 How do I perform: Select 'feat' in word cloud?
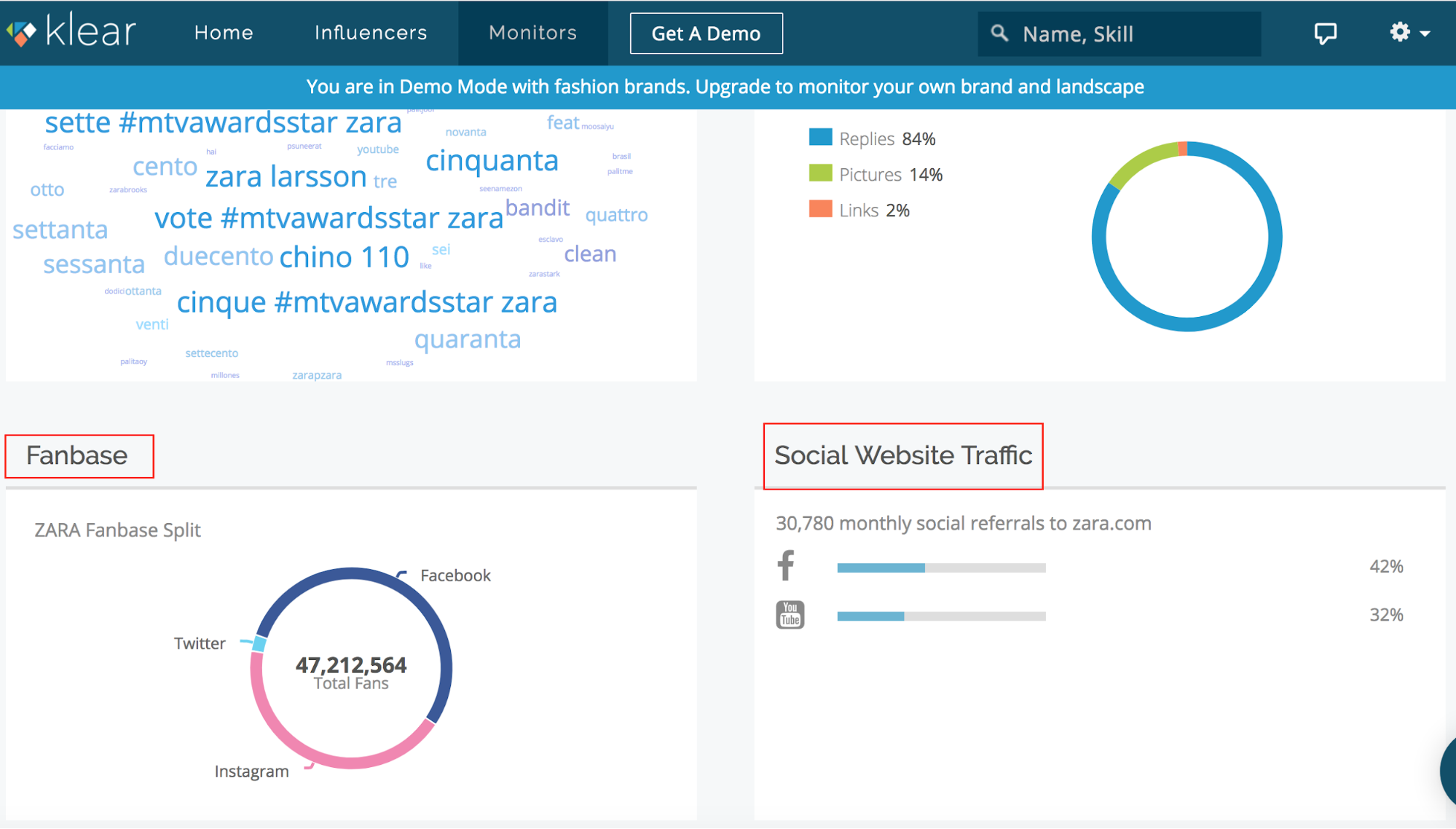pyautogui.click(x=563, y=123)
